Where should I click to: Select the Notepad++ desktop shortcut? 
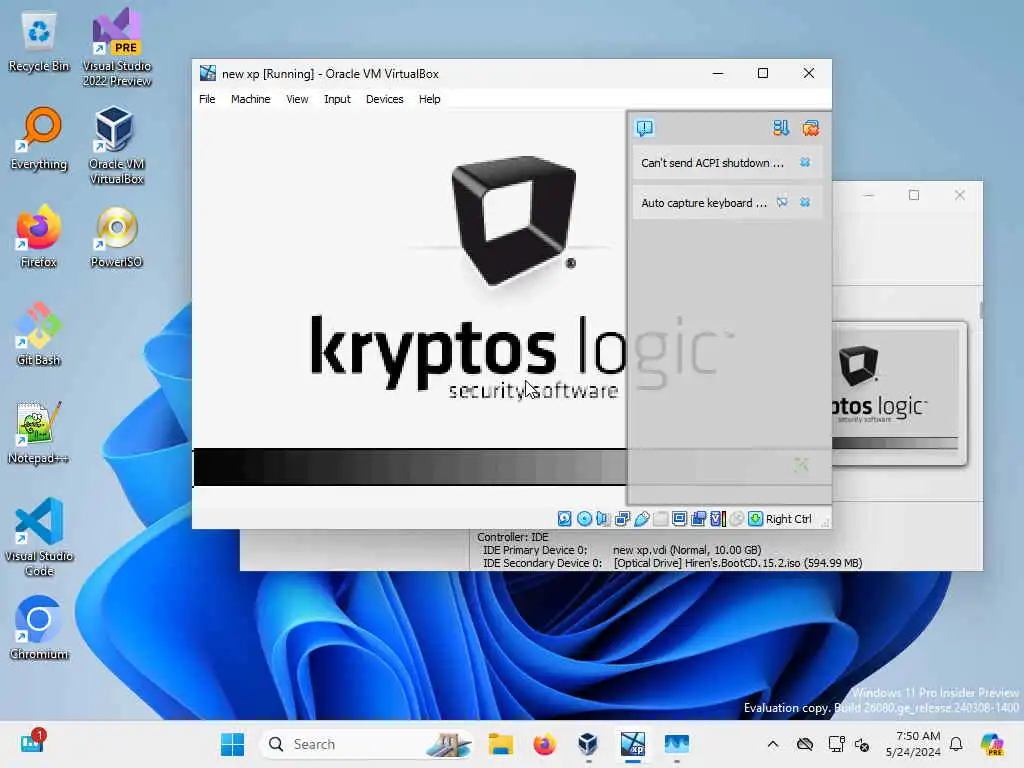(x=39, y=432)
